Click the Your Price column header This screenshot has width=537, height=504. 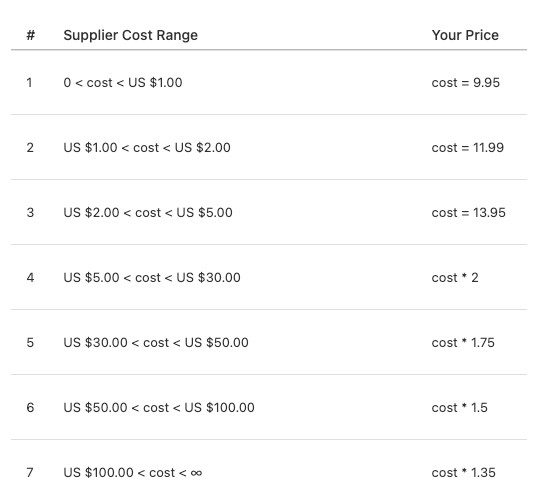coord(465,35)
